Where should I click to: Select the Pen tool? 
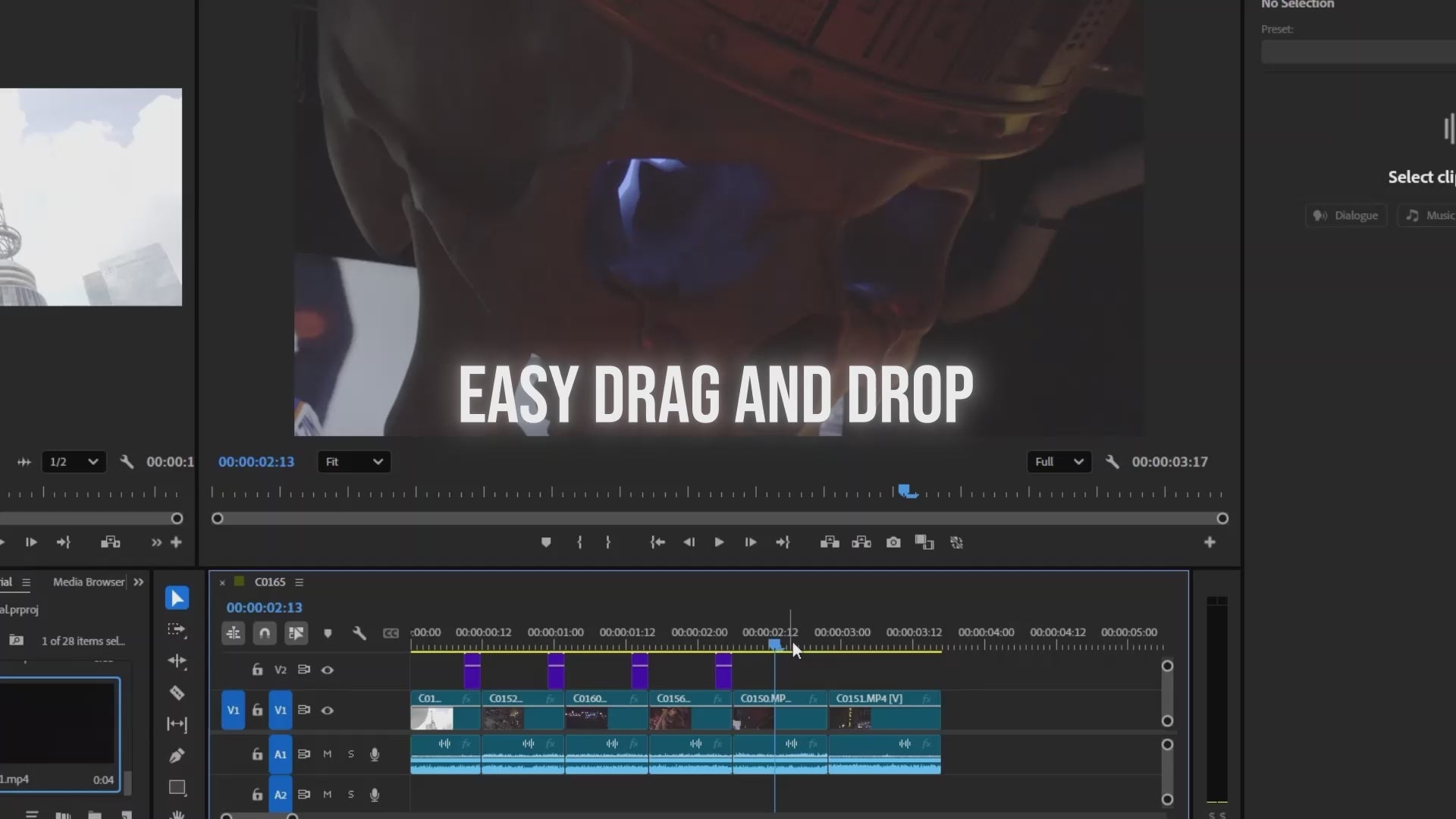(177, 755)
